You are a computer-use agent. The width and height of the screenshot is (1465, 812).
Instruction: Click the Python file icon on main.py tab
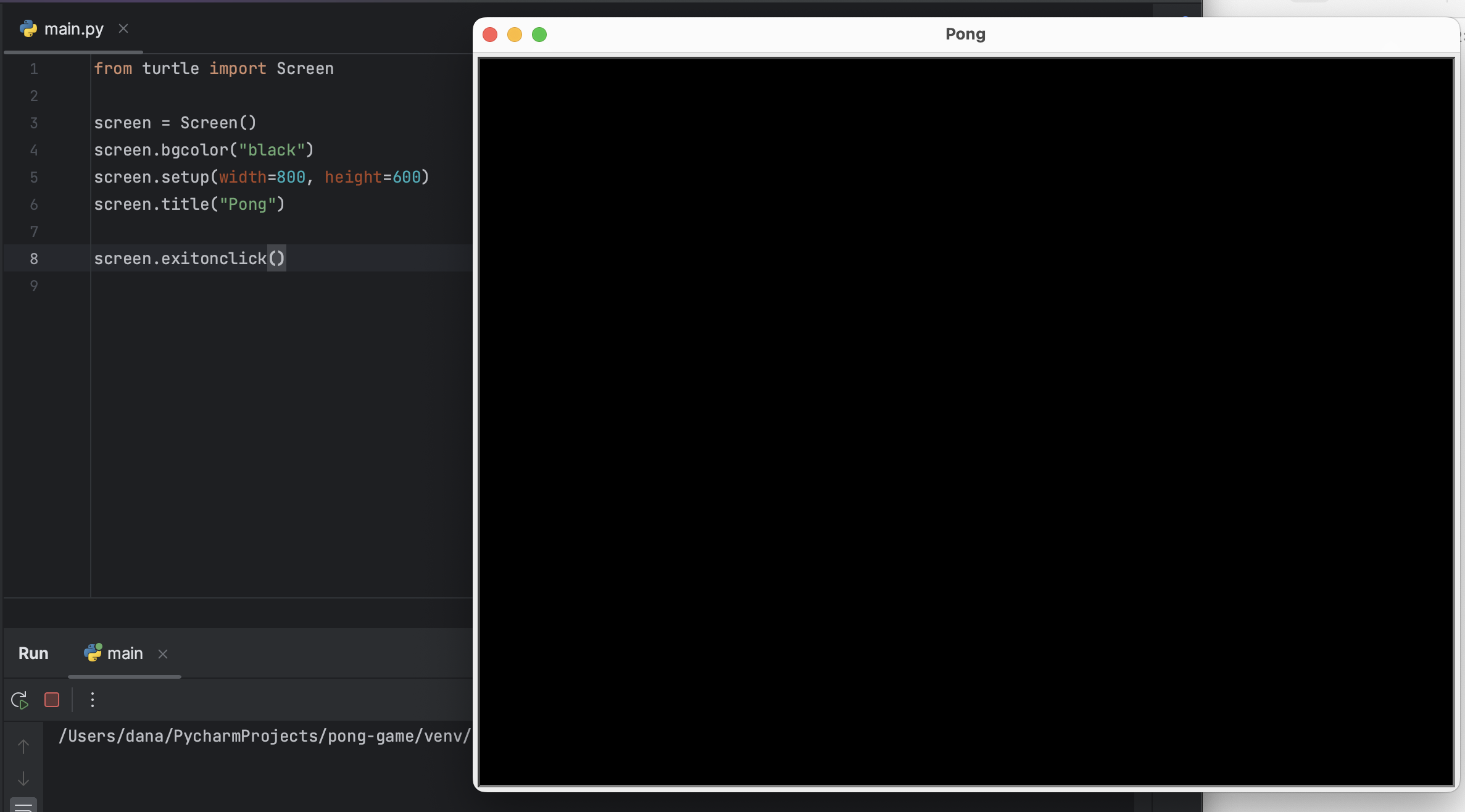pos(28,28)
